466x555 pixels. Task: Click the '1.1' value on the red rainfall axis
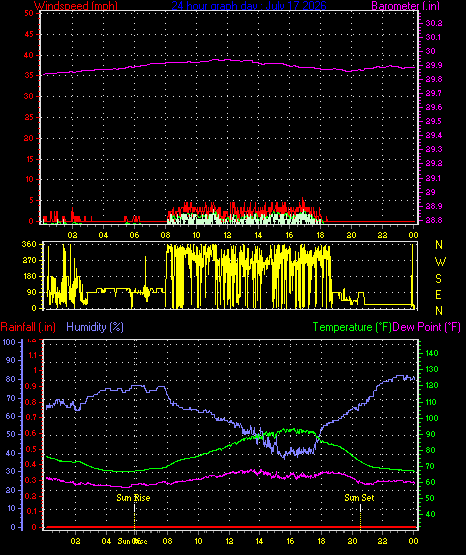(x=33, y=355)
